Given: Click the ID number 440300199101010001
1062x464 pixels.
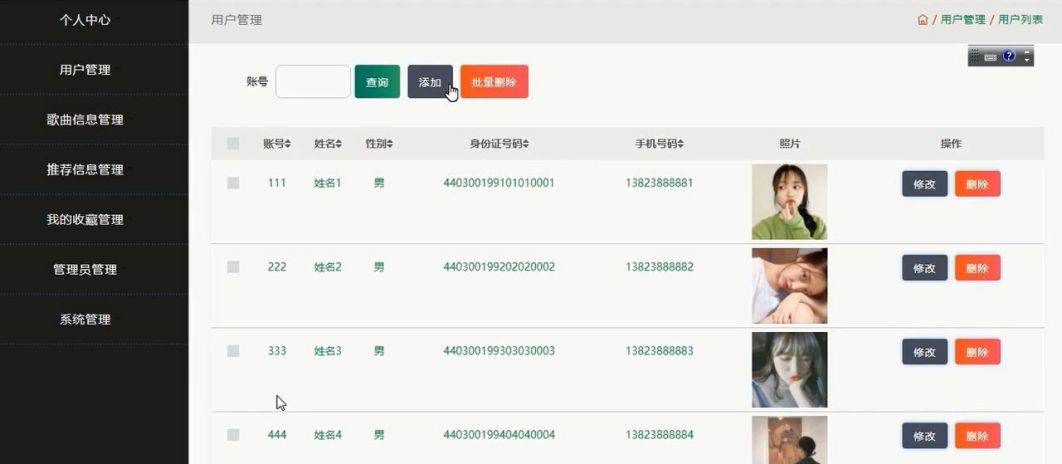Looking at the screenshot, I should click(x=499, y=183).
